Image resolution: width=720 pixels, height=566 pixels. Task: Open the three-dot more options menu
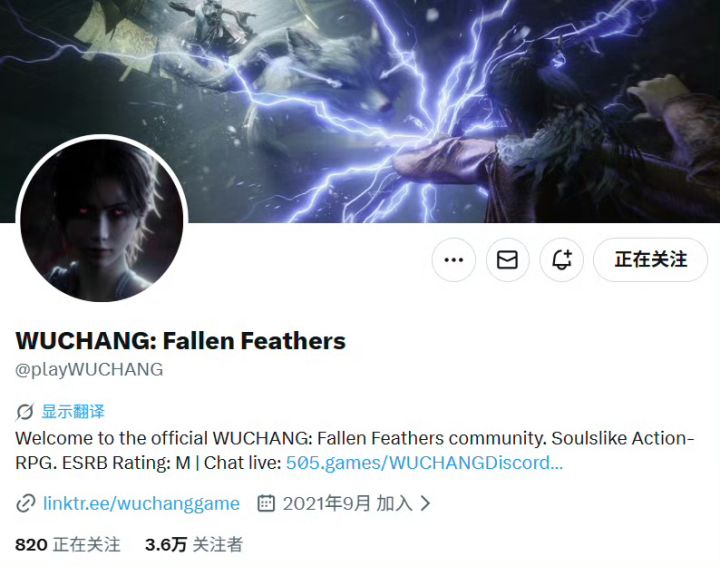point(454,260)
